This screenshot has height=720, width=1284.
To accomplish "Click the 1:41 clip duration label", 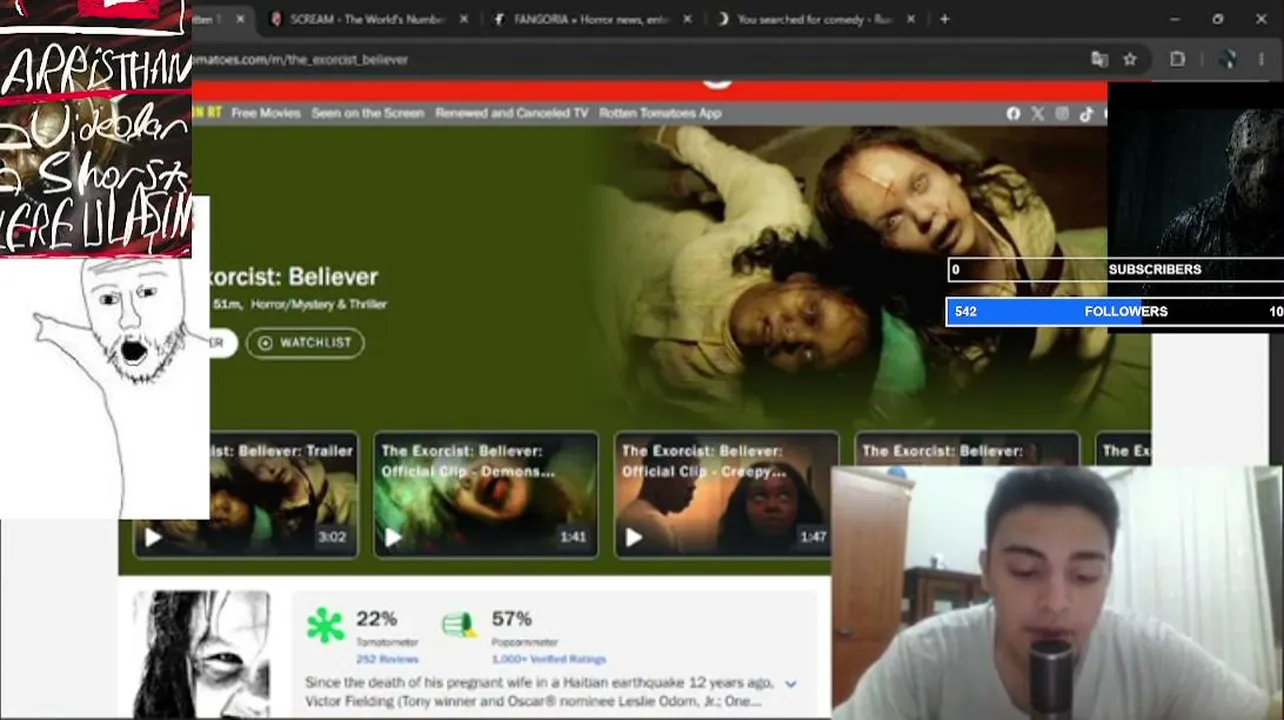I will (573, 537).
